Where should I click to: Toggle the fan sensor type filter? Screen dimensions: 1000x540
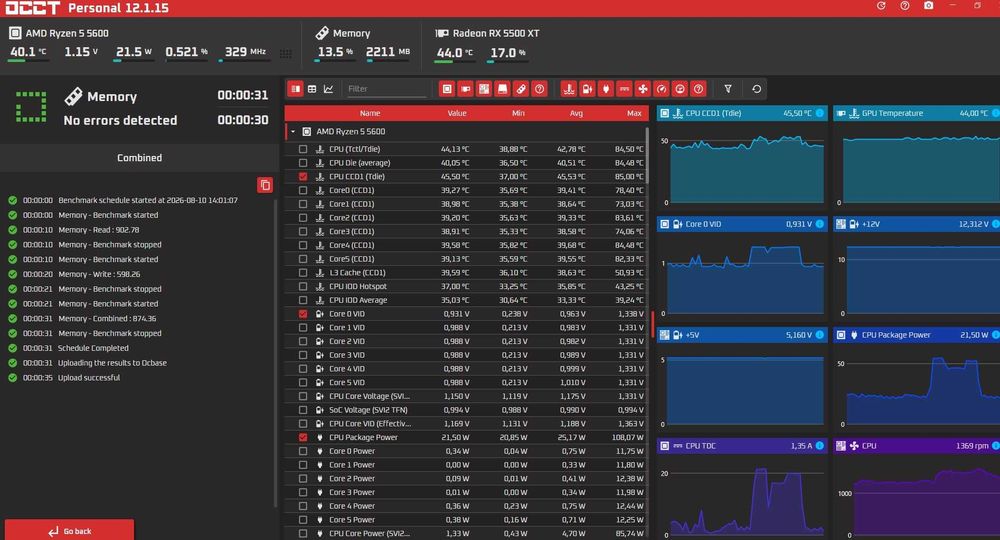pos(643,89)
